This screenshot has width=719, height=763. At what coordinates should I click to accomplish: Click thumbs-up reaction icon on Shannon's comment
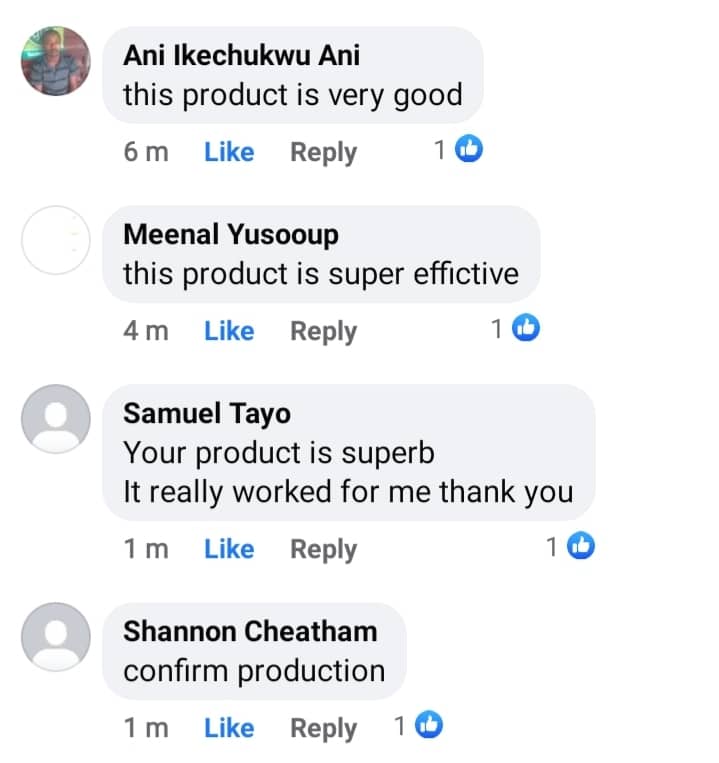pyautogui.click(x=429, y=725)
